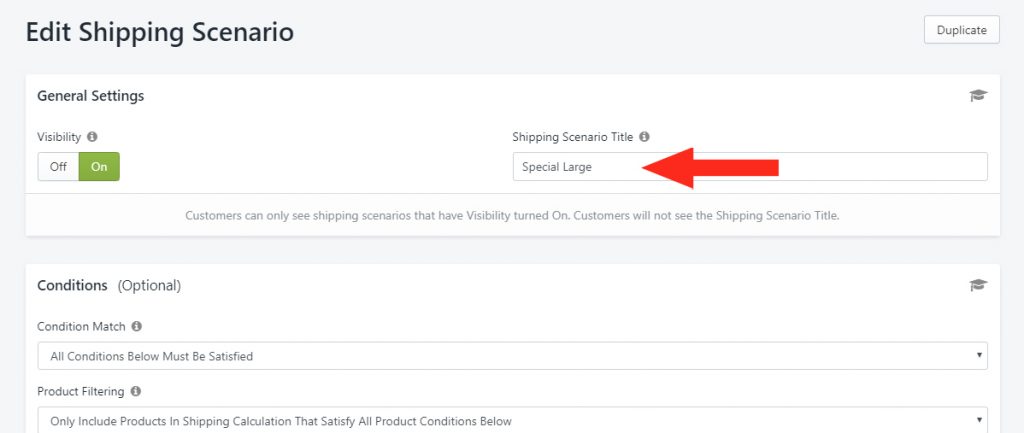Screen dimensions: 1024x433
Task: Turn Visibility On with green button
Action: click(99, 167)
